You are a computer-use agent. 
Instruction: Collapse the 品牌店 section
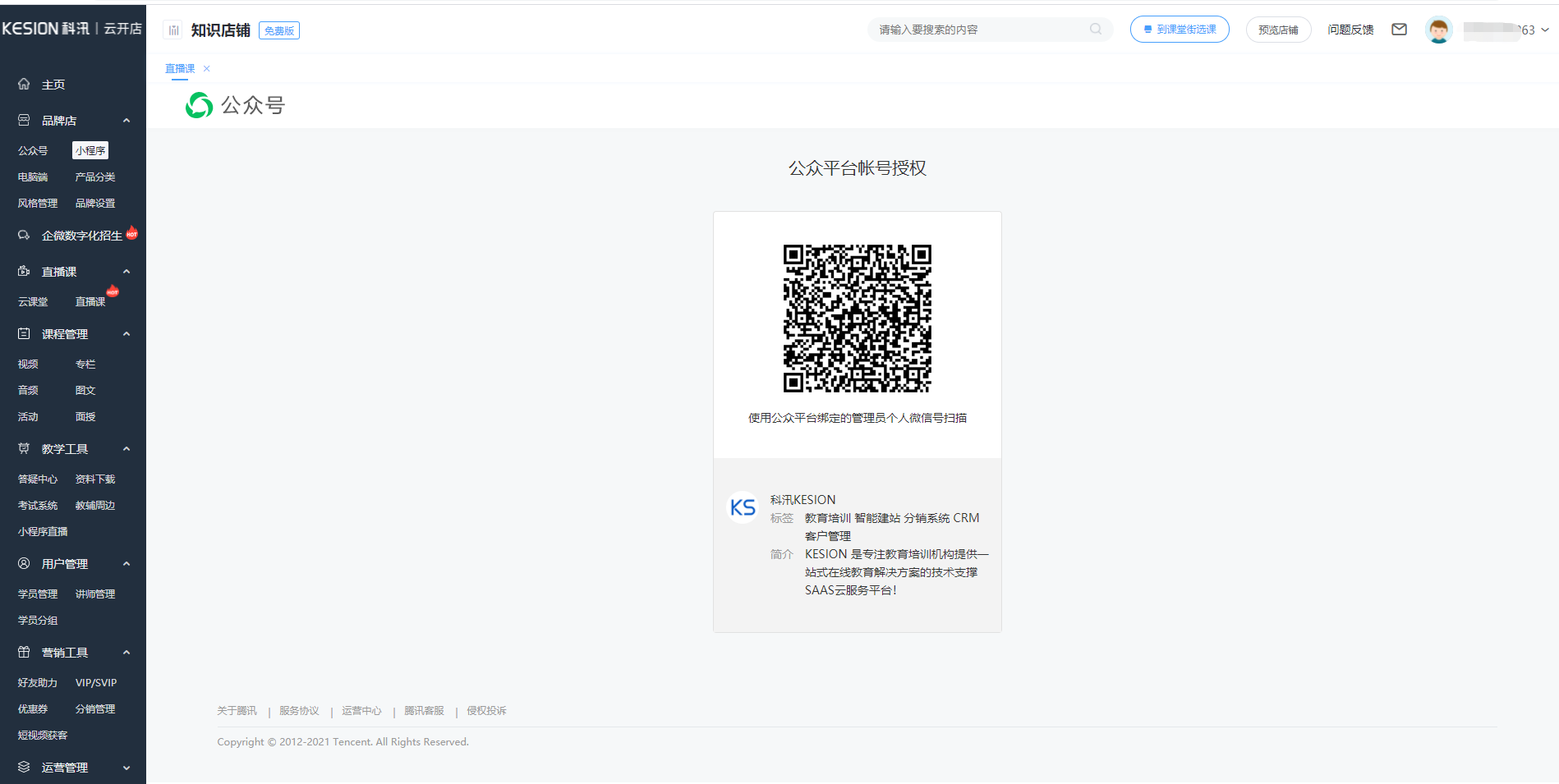126,121
